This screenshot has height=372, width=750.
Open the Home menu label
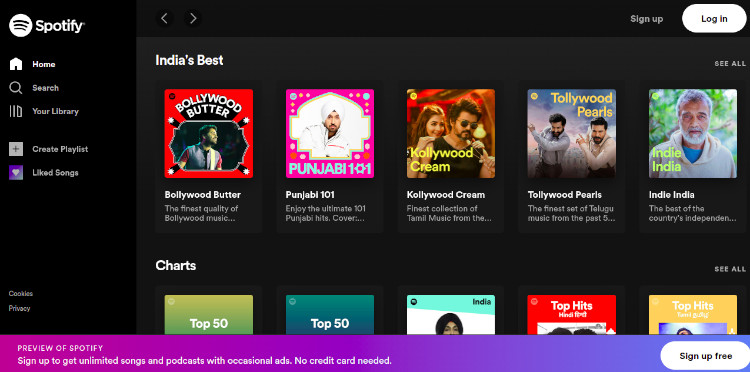pos(44,64)
